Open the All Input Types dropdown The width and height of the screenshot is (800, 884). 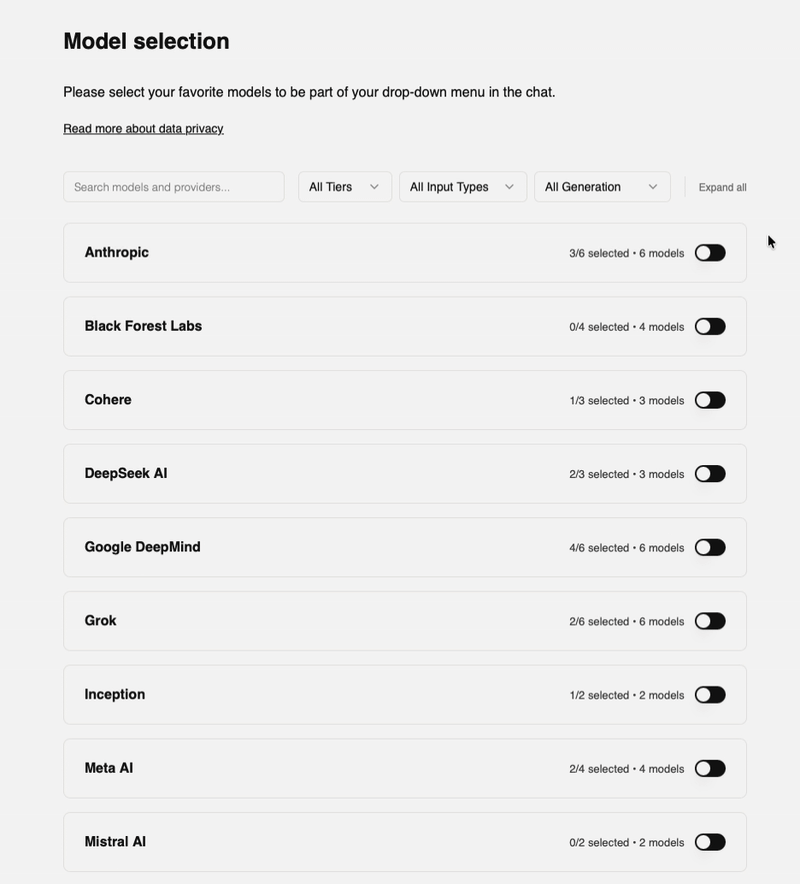[x=462, y=187]
